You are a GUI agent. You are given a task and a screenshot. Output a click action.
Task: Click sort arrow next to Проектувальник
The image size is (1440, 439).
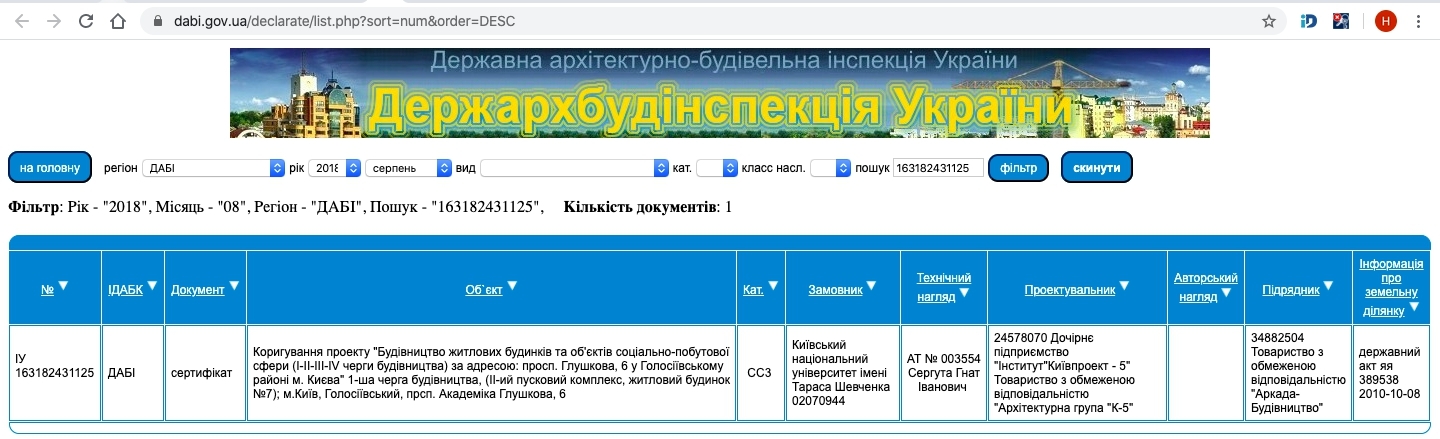pos(1124,287)
